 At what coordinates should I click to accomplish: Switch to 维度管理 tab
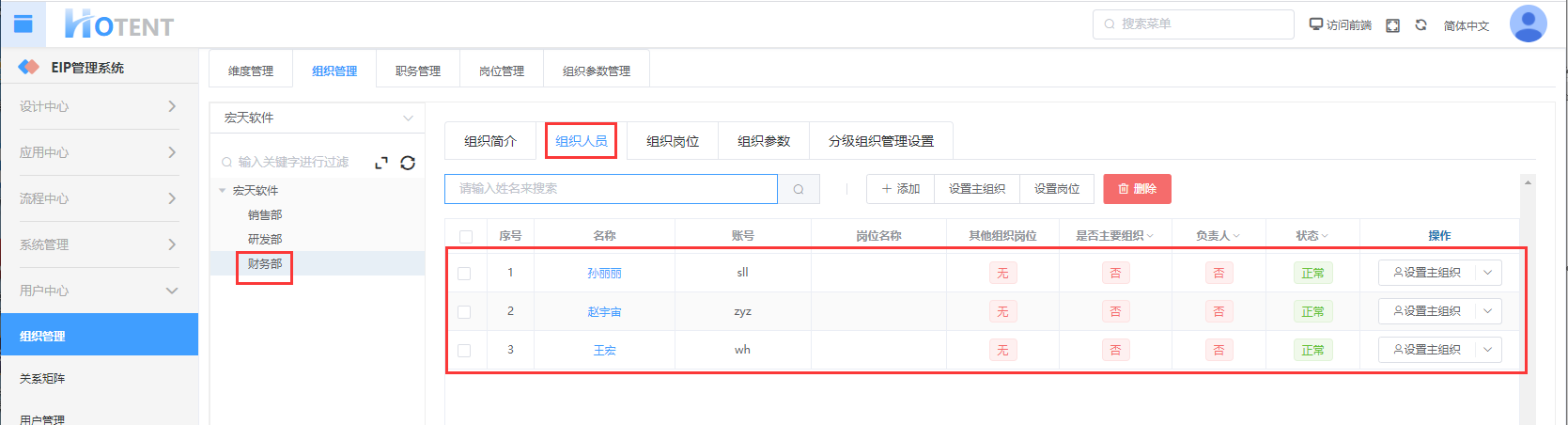251,71
